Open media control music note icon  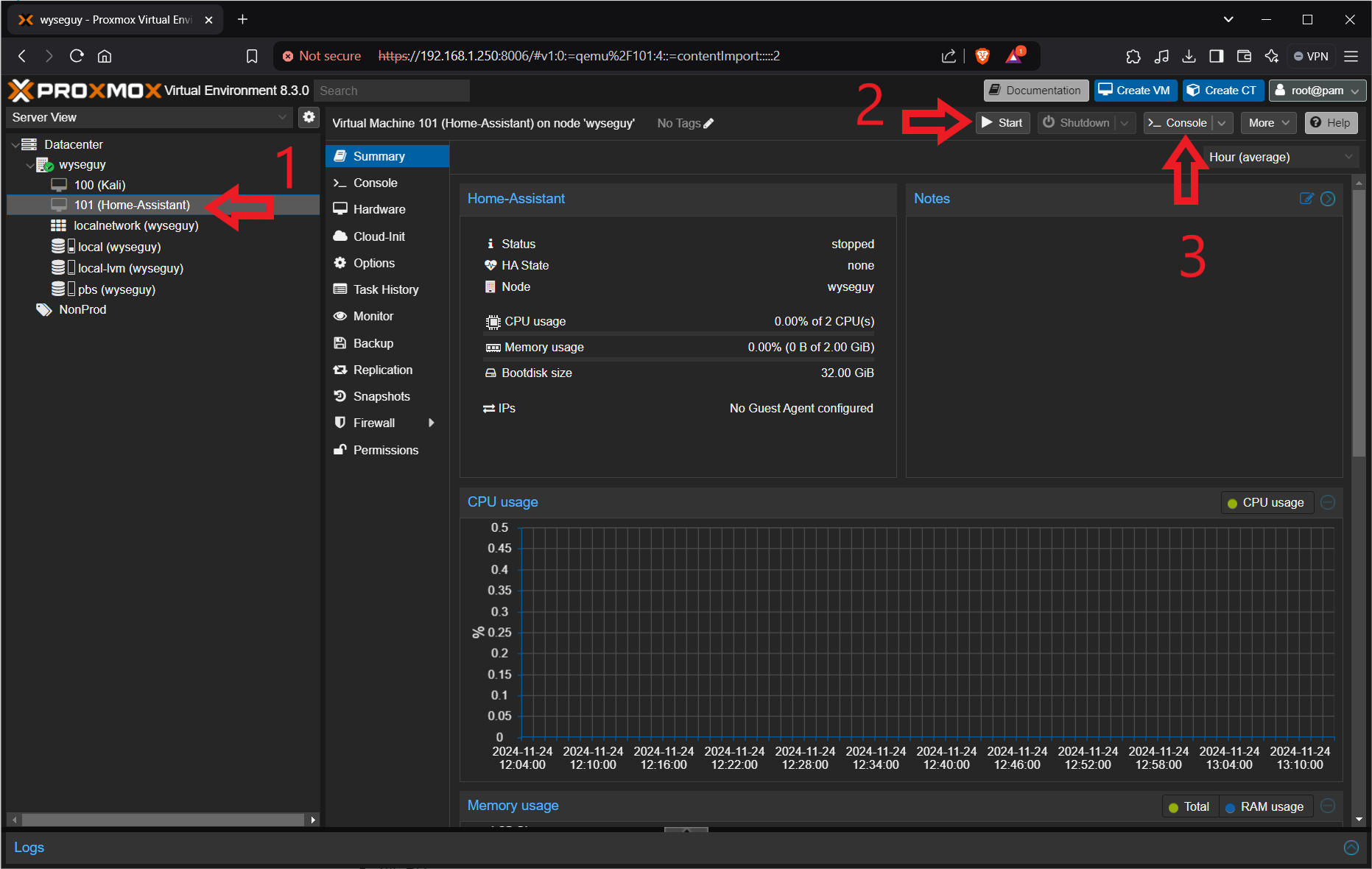pyautogui.click(x=1161, y=56)
